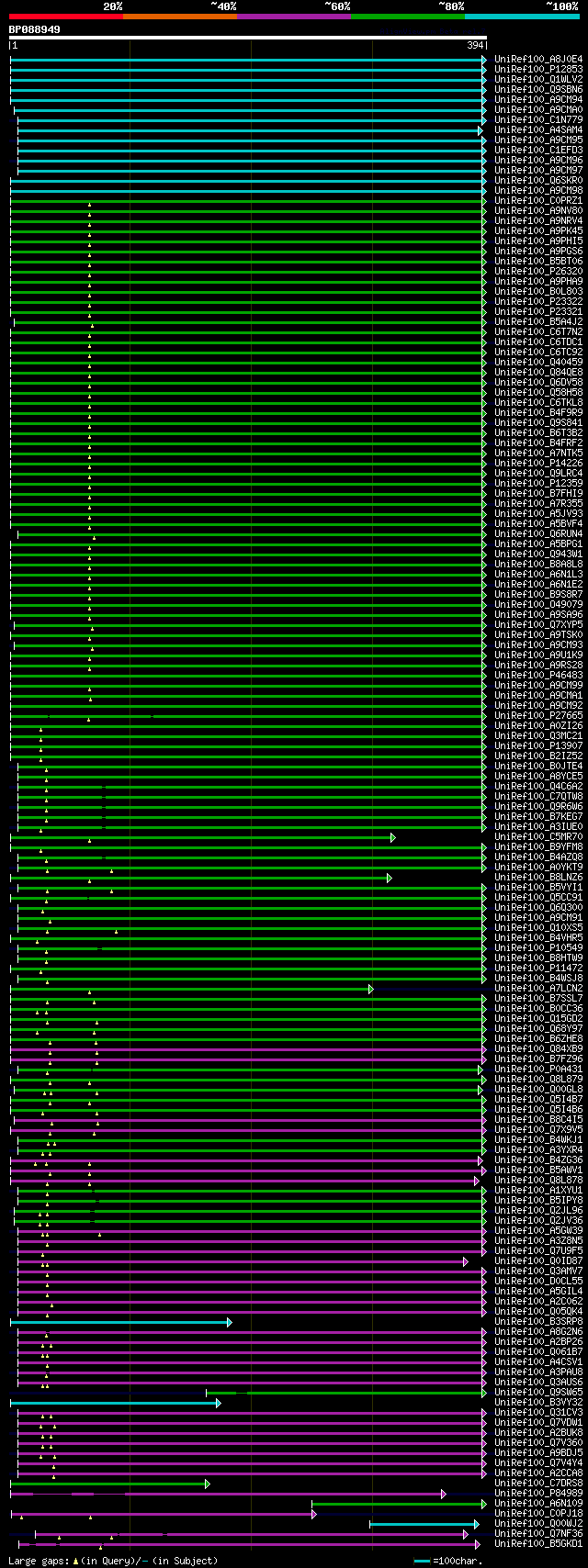Open hit label UniRef100_P84989
Screen dimensions: 588x1568
[538, 1493]
